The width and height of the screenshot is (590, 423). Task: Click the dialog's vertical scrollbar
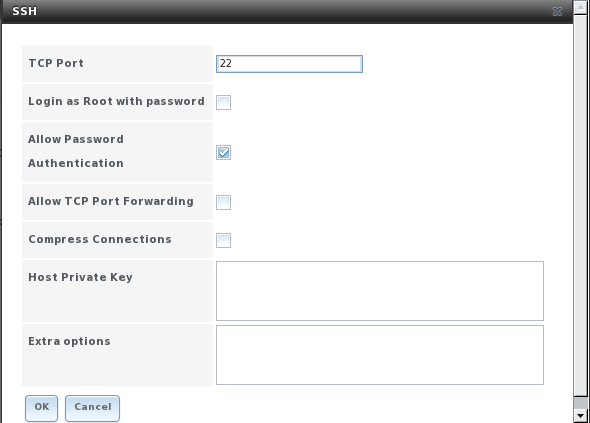tap(581, 212)
